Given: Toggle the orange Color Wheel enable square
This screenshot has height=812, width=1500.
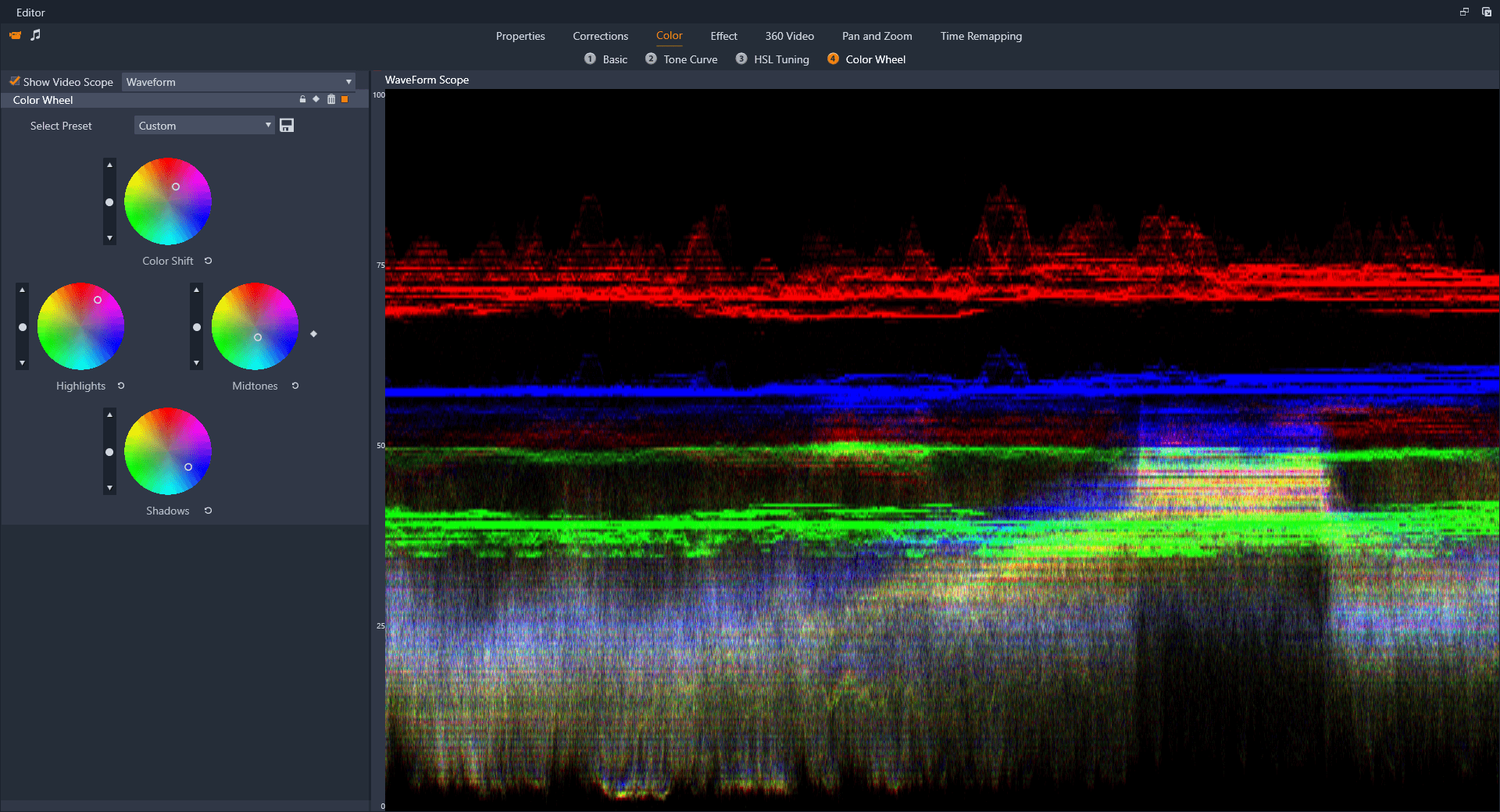Looking at the screenshot, I should [x=345, y=99].
